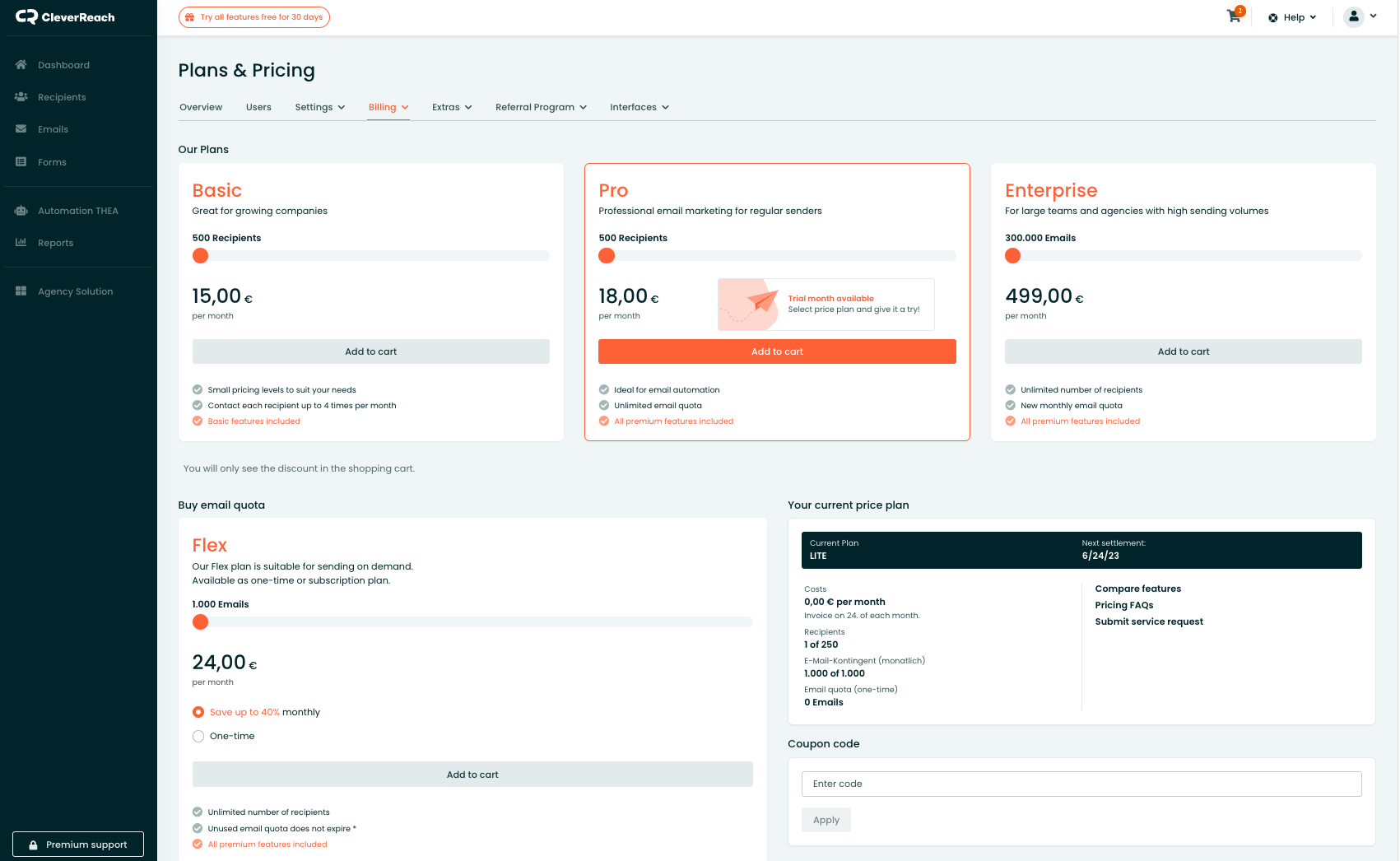Expand the Interfaces dropdown
This screenshot has width=1400, height=861.
point(640,107)
